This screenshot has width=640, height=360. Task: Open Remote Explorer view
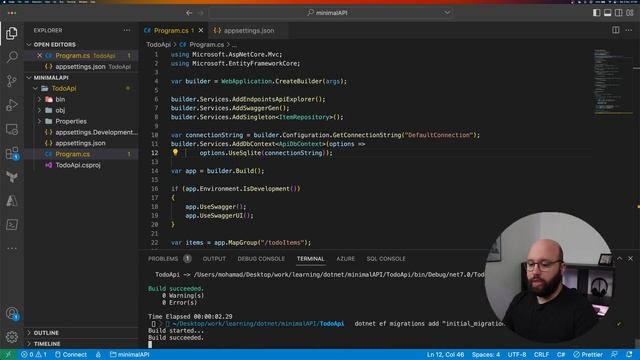(x=12, y=129)
